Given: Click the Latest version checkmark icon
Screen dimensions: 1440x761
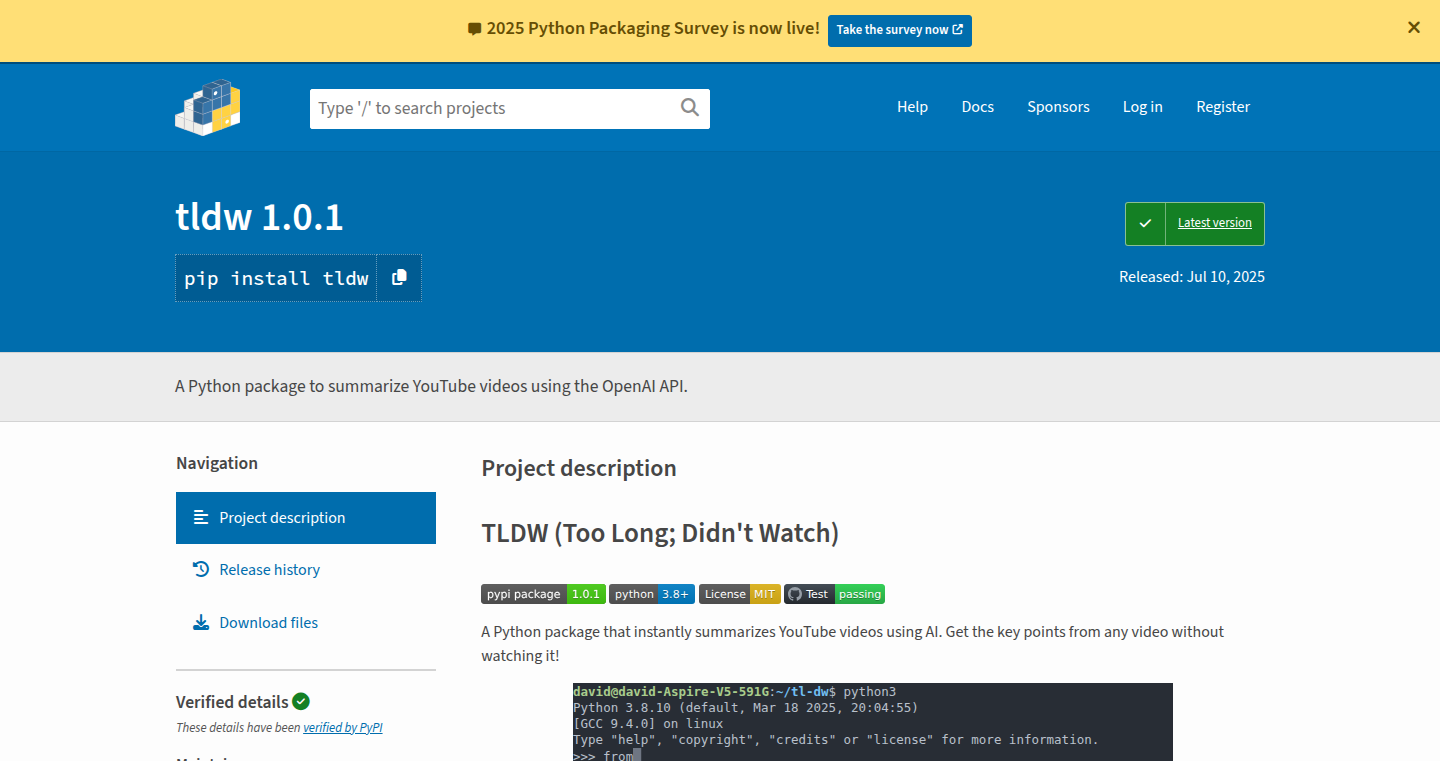Looking at the screenshot, I should [1146, 223].
